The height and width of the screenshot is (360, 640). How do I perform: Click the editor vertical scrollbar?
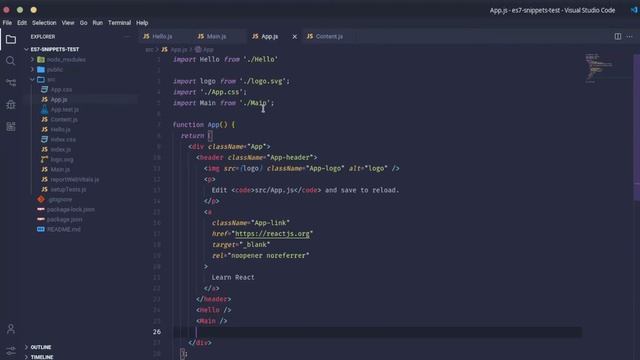pyautogui.click(x=636, y=127)
